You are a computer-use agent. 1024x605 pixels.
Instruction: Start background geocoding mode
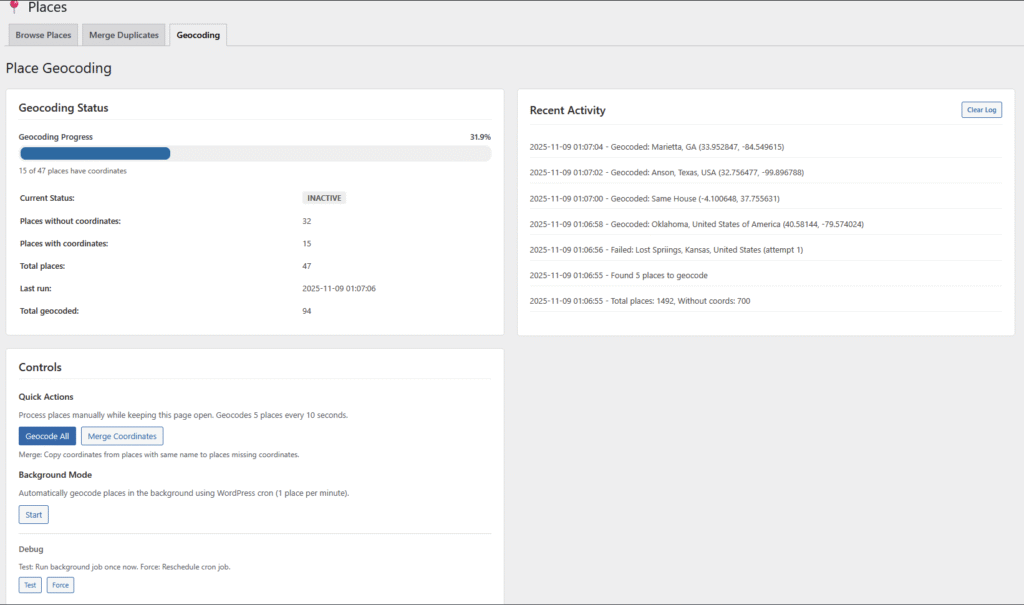33,514
